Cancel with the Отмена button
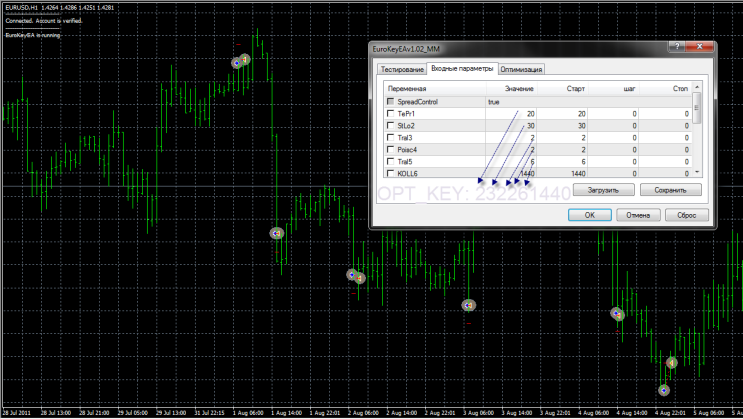The width and height of the screenshot is (743, 419). [638, 215]
